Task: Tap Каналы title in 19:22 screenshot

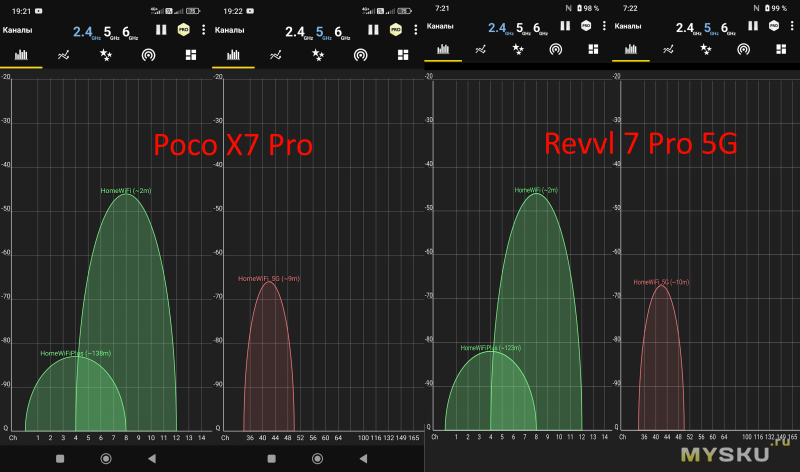Action: (x=230, y=30)
